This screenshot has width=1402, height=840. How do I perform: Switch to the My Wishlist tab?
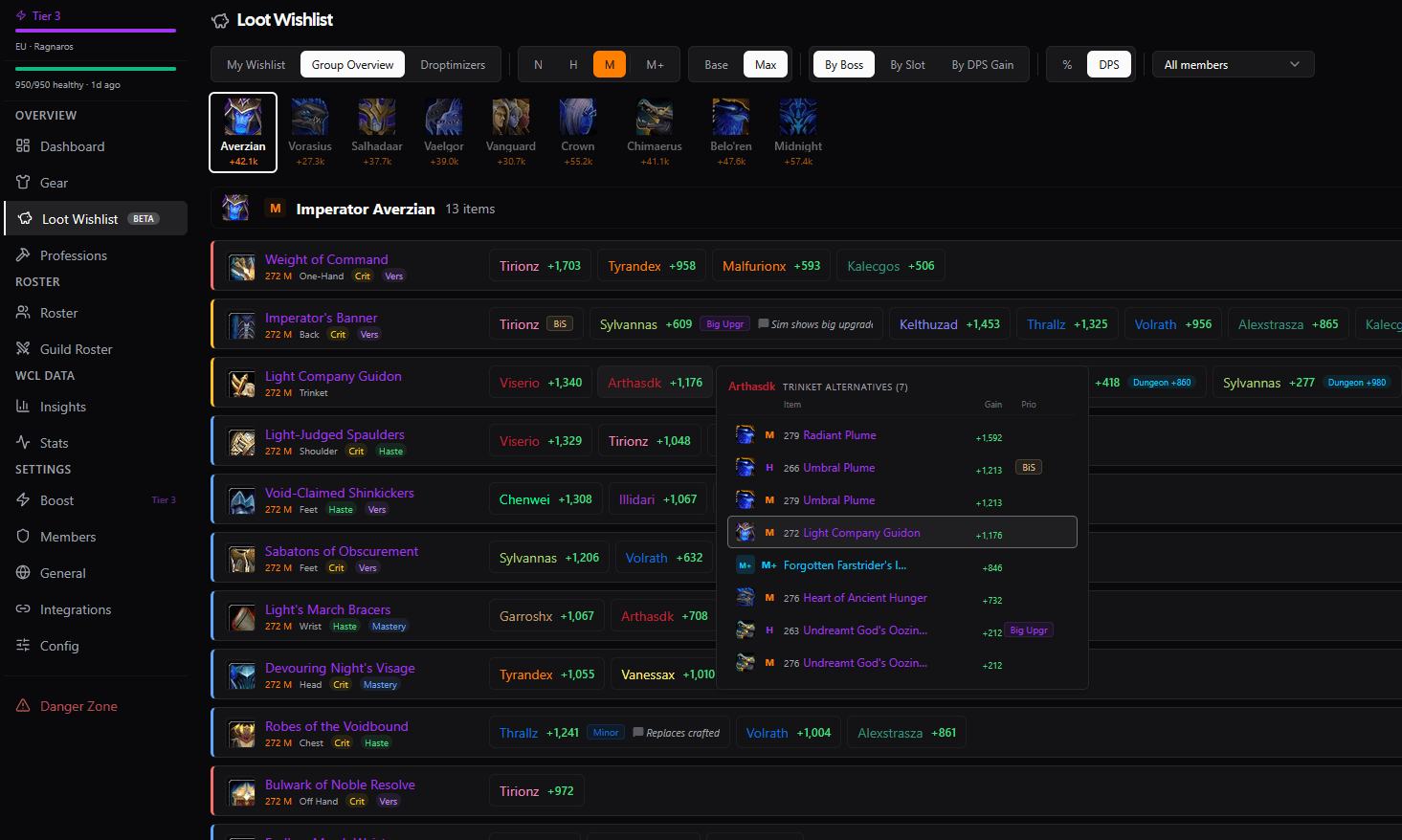[255, 64]
